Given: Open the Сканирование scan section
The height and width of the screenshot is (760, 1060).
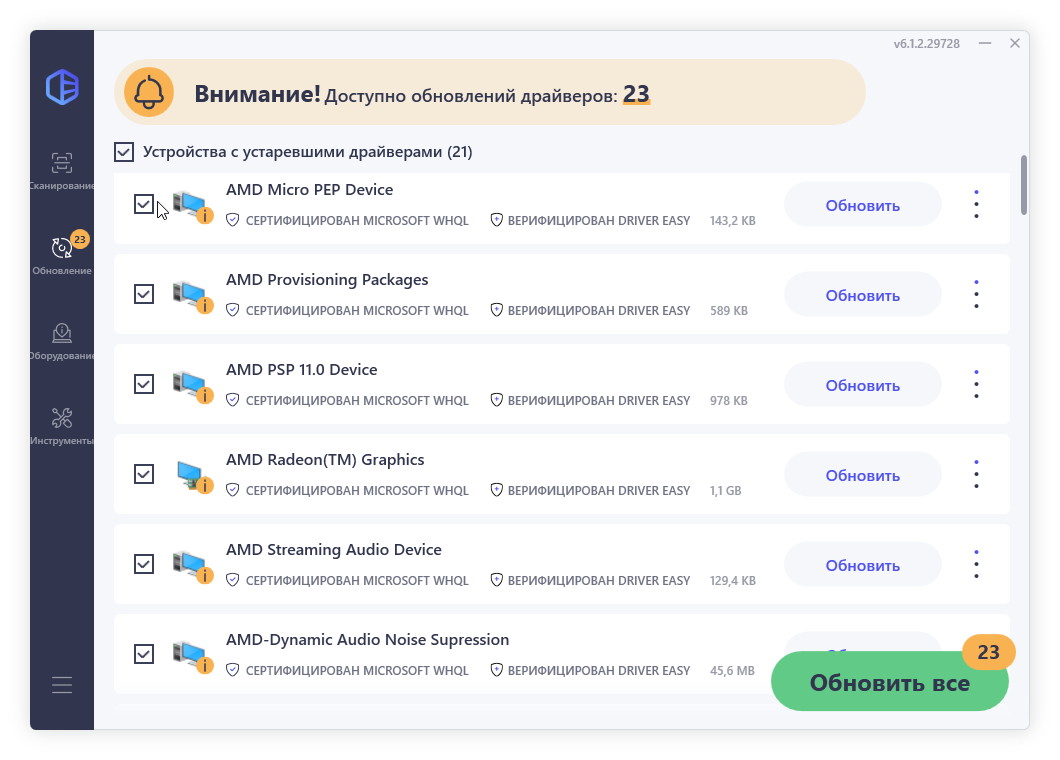Looking at the screenshot, I should (x=62, y=170).
